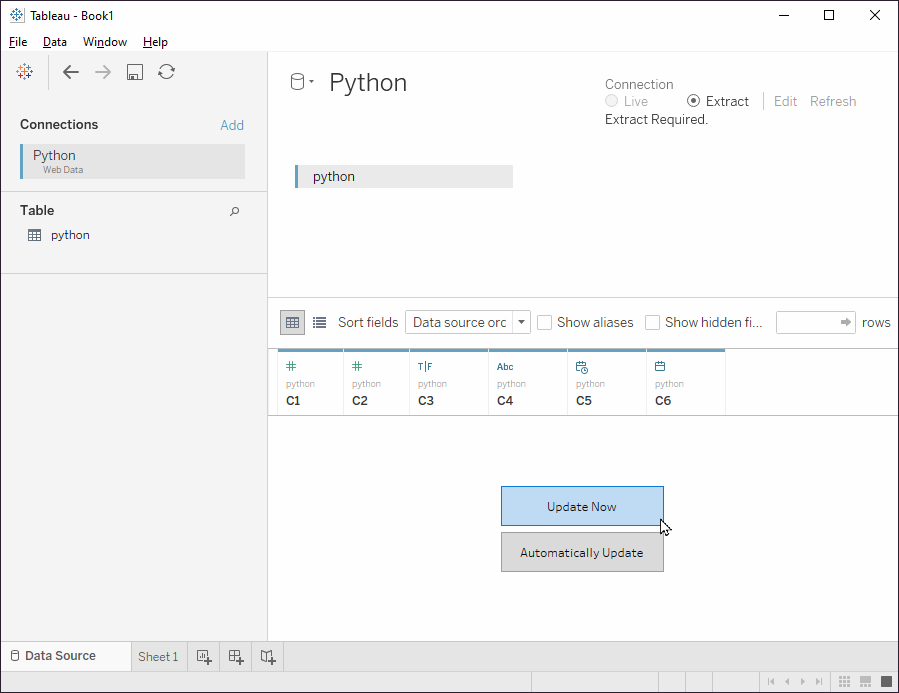Click the rows count input field
The height and width of the screenshot is (693, 899).
point(807,322)
